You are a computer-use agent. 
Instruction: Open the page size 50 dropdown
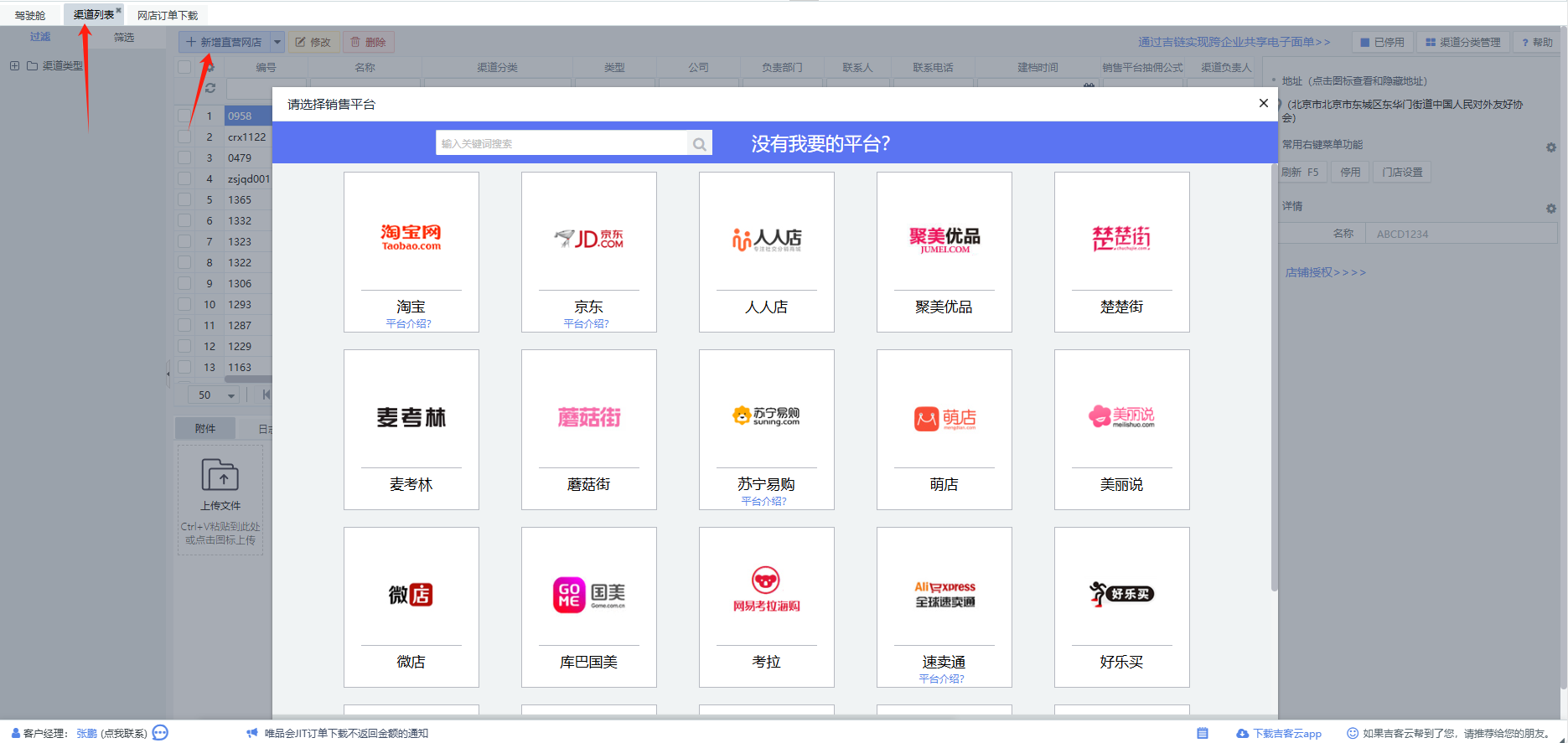(215, 395)
